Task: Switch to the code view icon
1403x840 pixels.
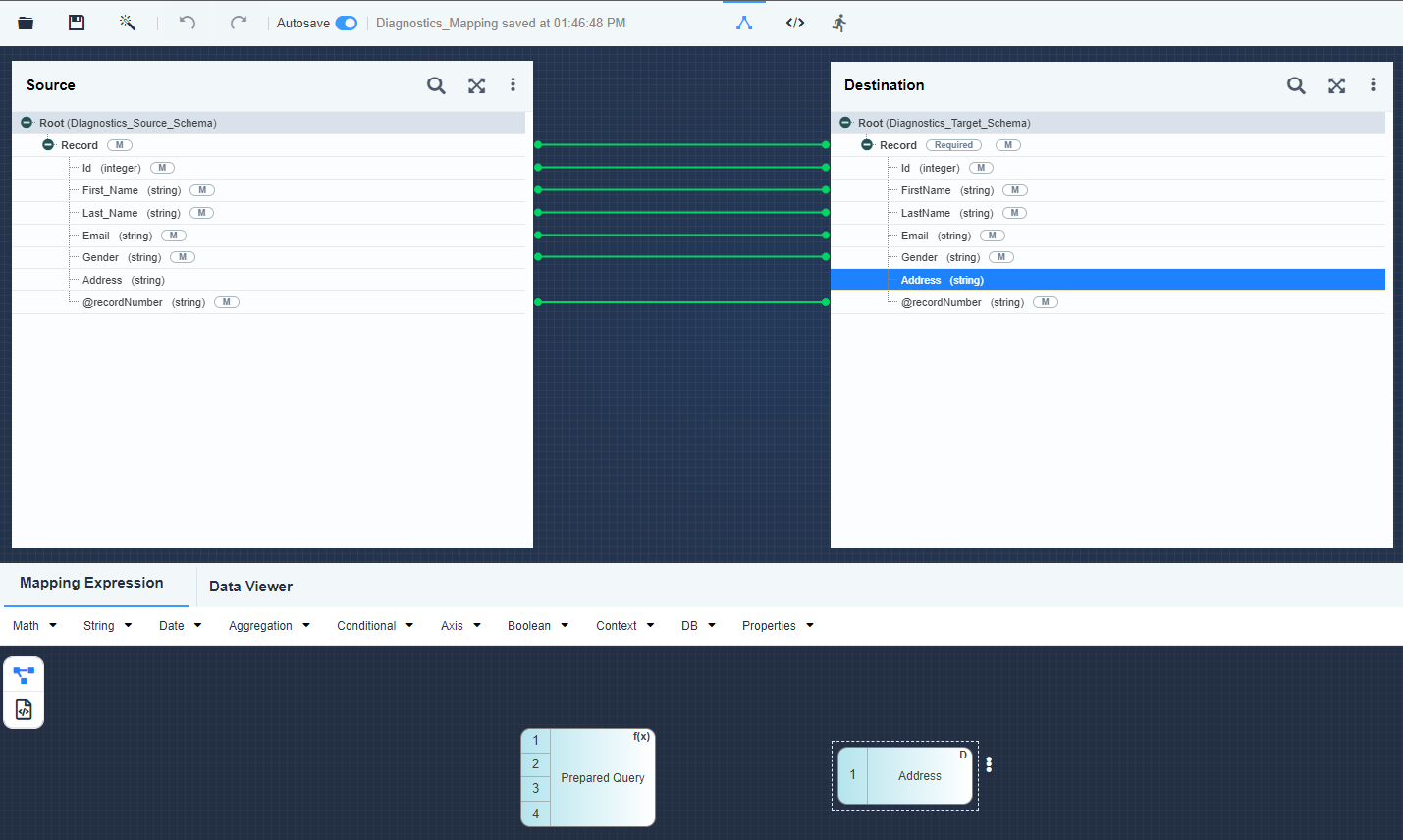Action: coord(795,23)
